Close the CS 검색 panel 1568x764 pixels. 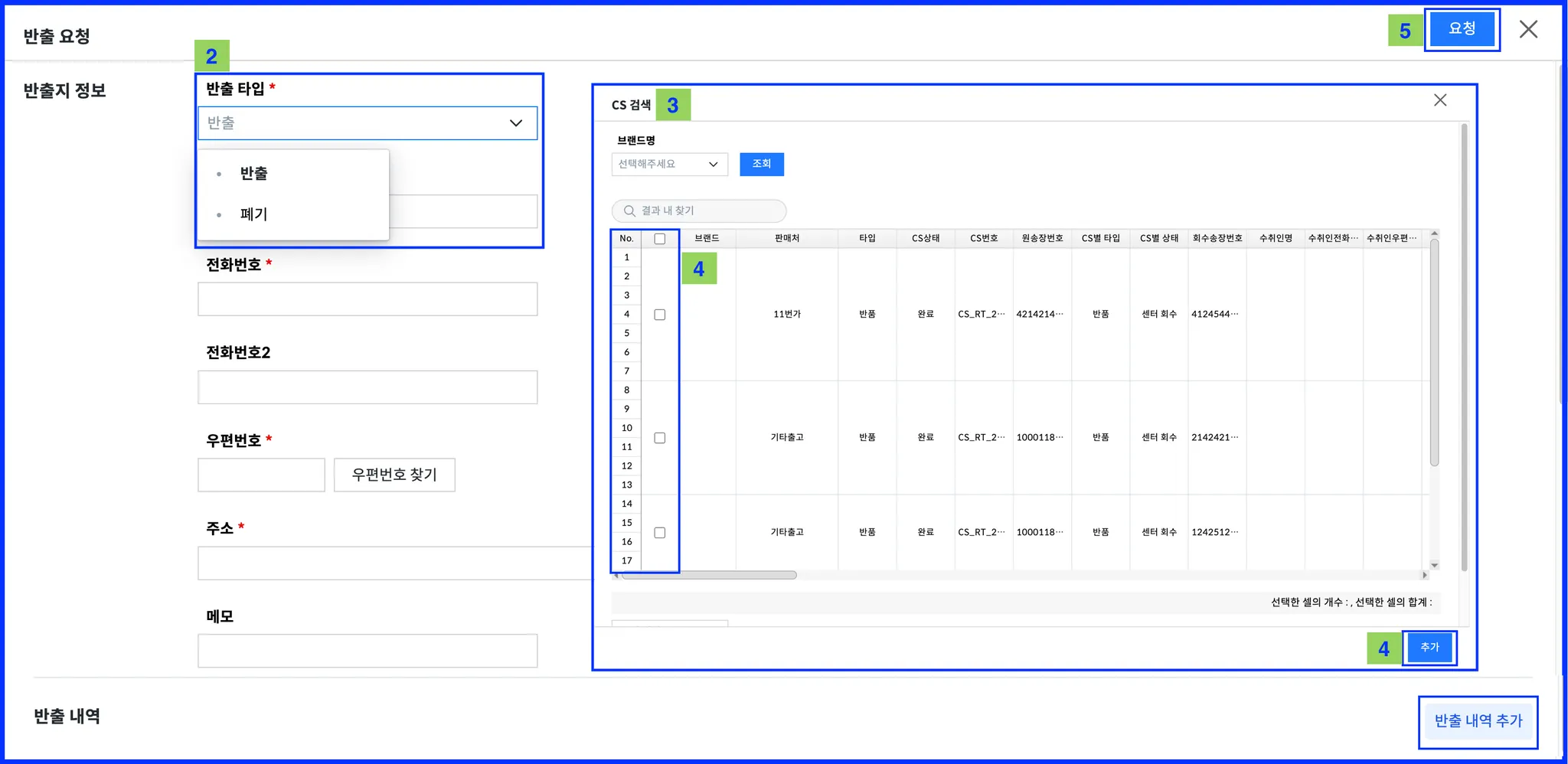click(1440, 100)
